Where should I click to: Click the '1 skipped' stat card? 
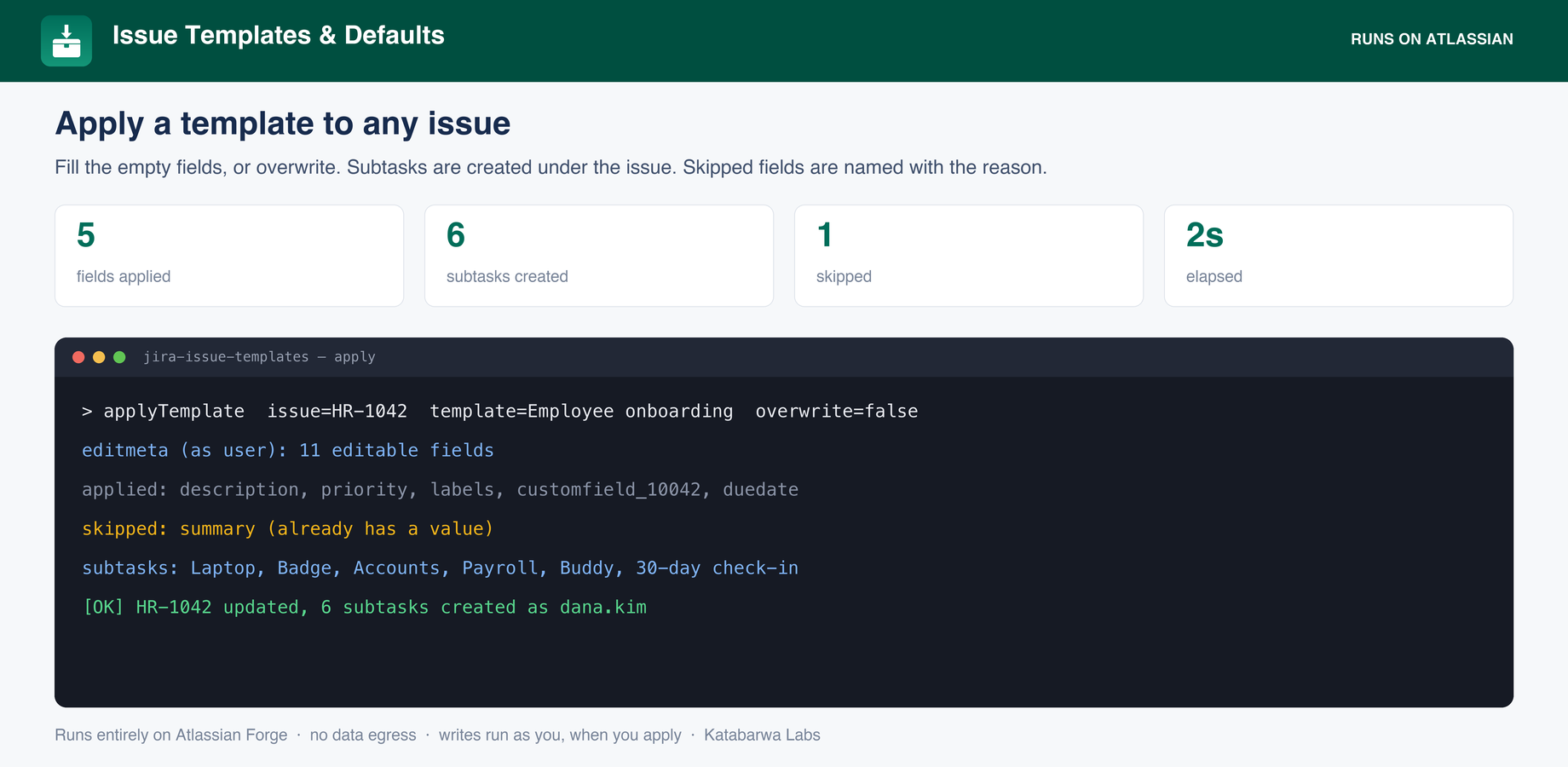[969, 256]
